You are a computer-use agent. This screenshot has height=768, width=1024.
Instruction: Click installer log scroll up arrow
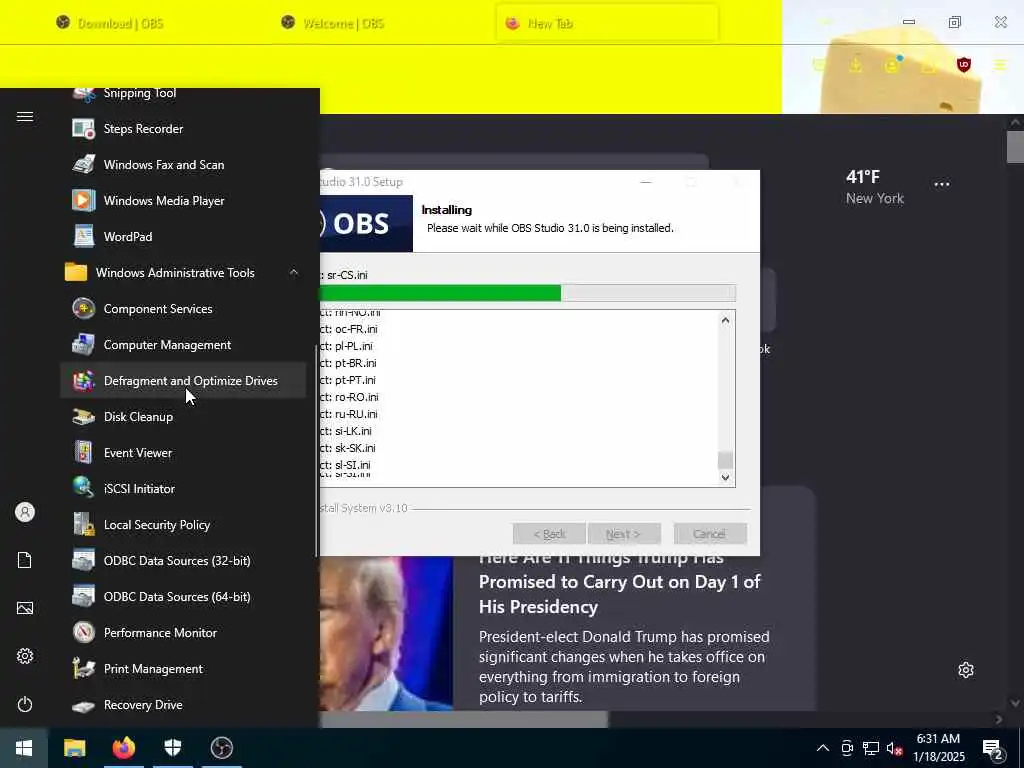click(725, 320)
